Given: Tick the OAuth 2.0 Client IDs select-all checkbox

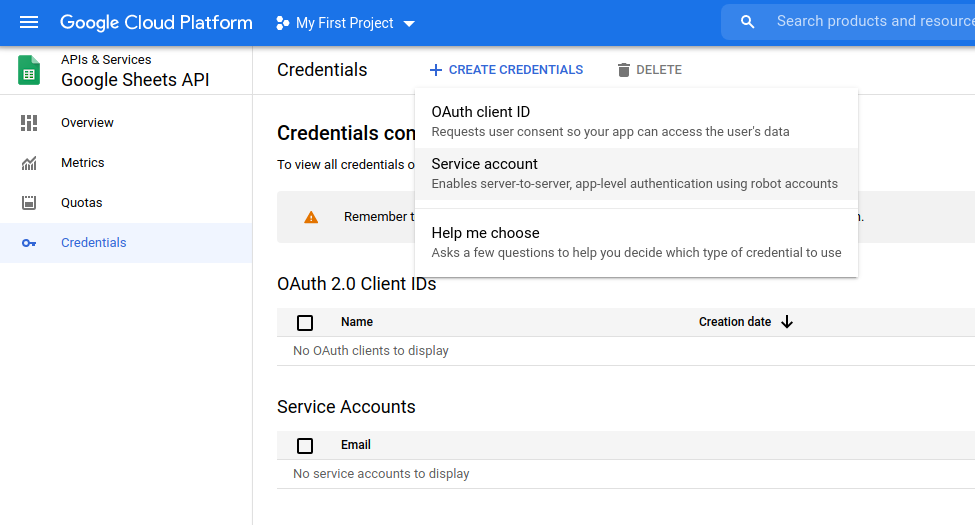Looking at the screenshot, I should (305, 322).
